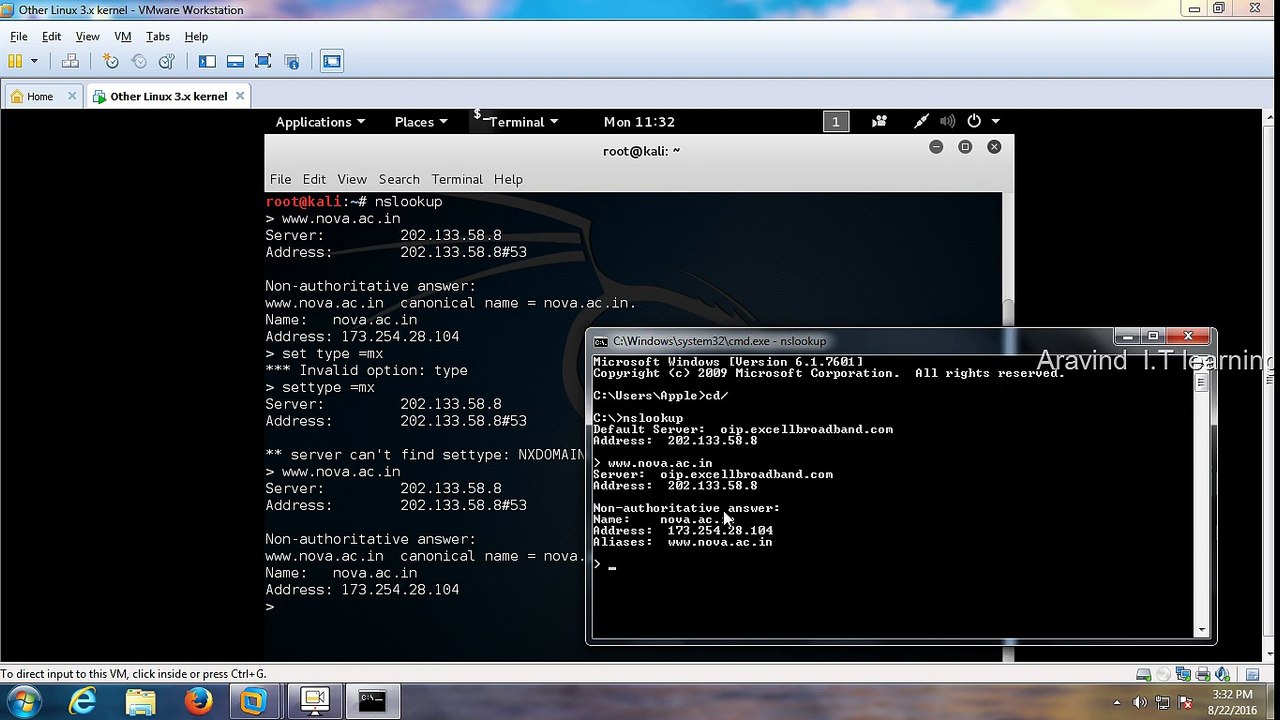Close the root@kali terminal window
This screenshot has height=720, width=1280.
coord(994,147)
